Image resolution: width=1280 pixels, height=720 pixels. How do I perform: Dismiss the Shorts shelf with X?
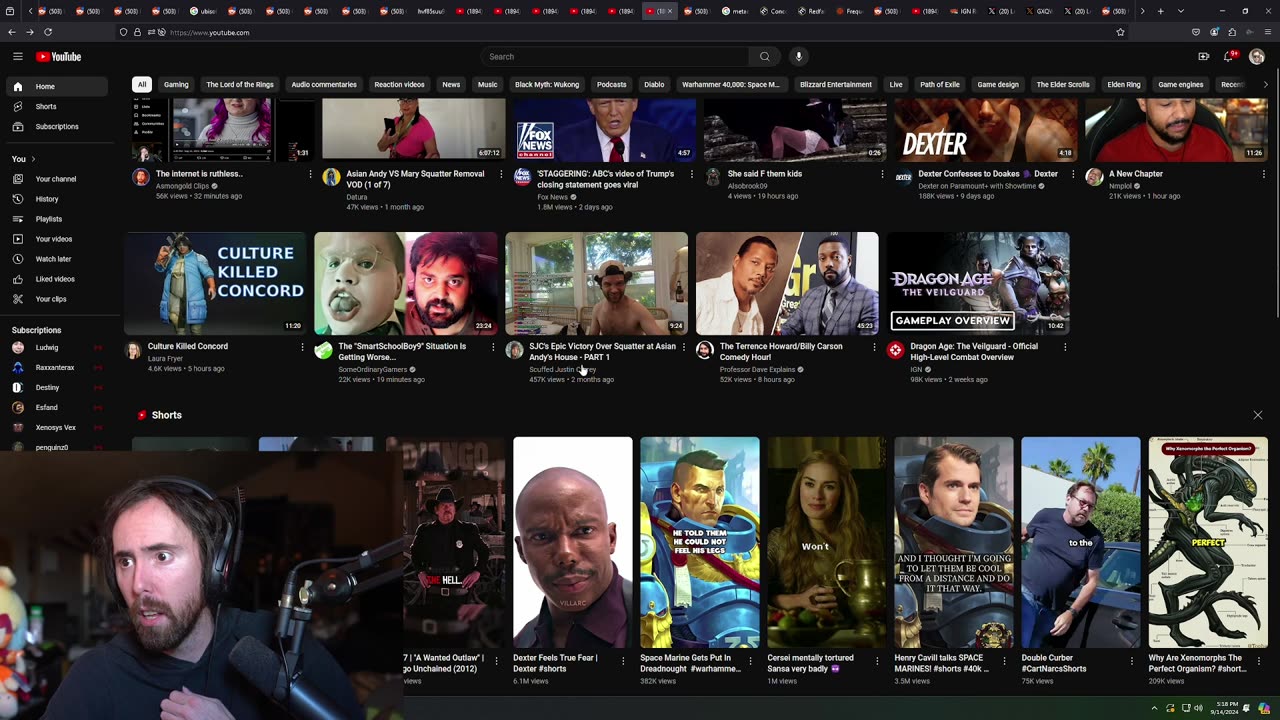point(1258,415)
